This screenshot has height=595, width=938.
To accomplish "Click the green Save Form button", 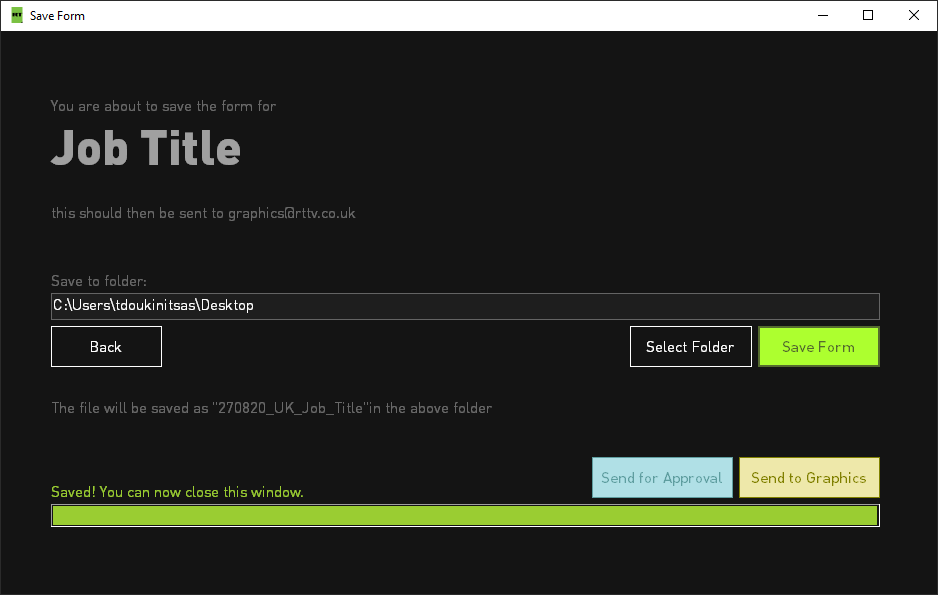I will [818, 347].
